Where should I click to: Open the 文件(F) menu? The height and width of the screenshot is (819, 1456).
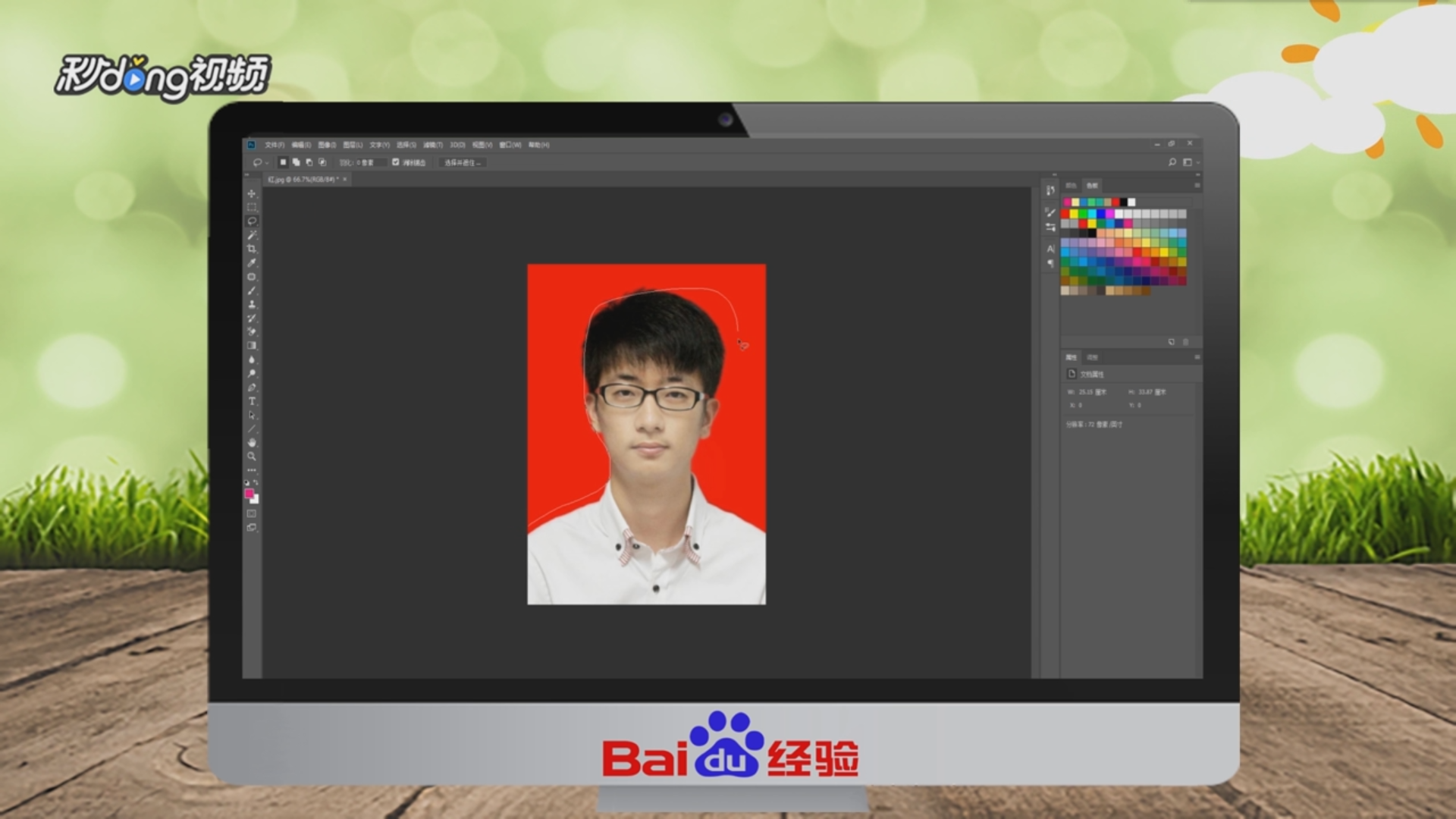click(275, 145)
